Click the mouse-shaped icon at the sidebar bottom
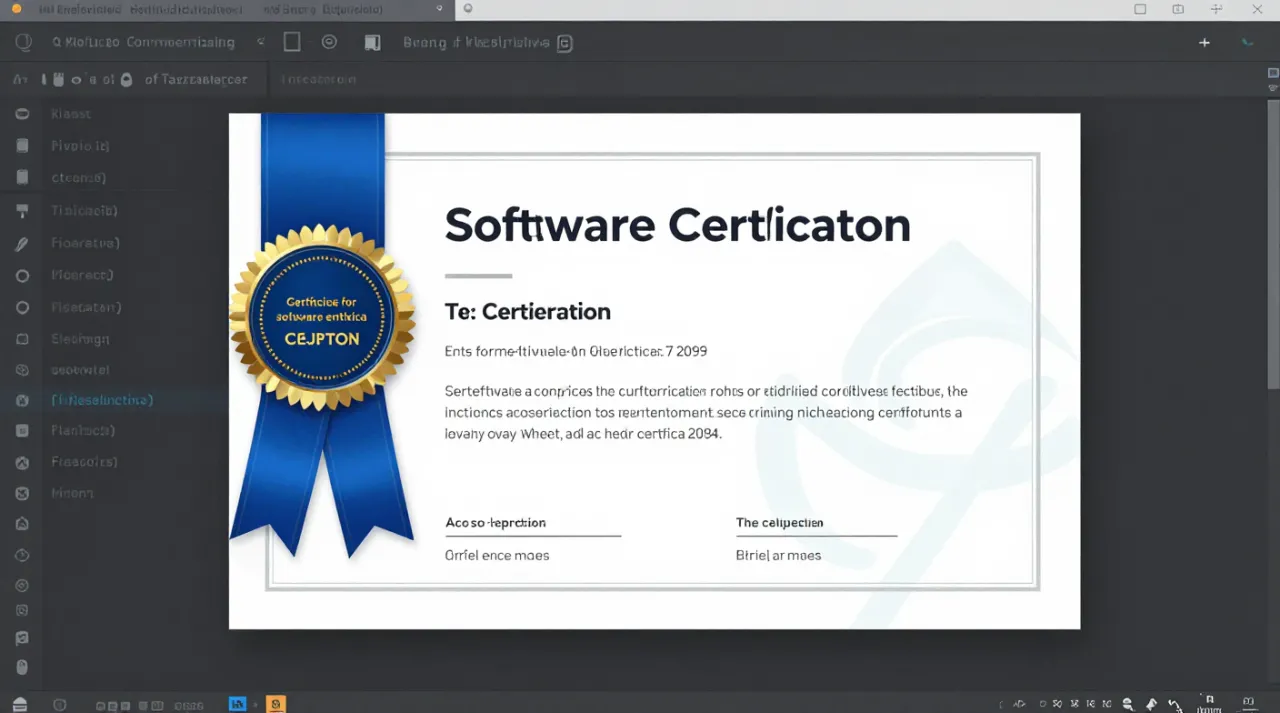Image resolution: width=1280 pixels, height=713 pixels. pos(22,668)
